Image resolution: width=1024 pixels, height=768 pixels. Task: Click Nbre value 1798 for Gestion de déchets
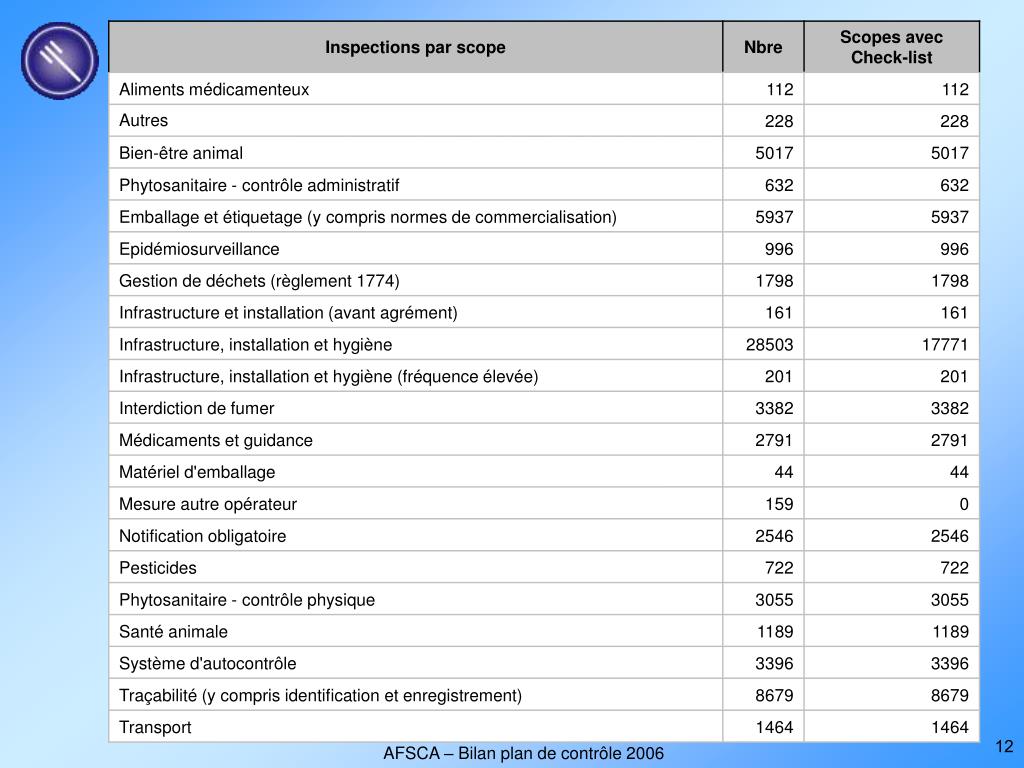[775, 281]
